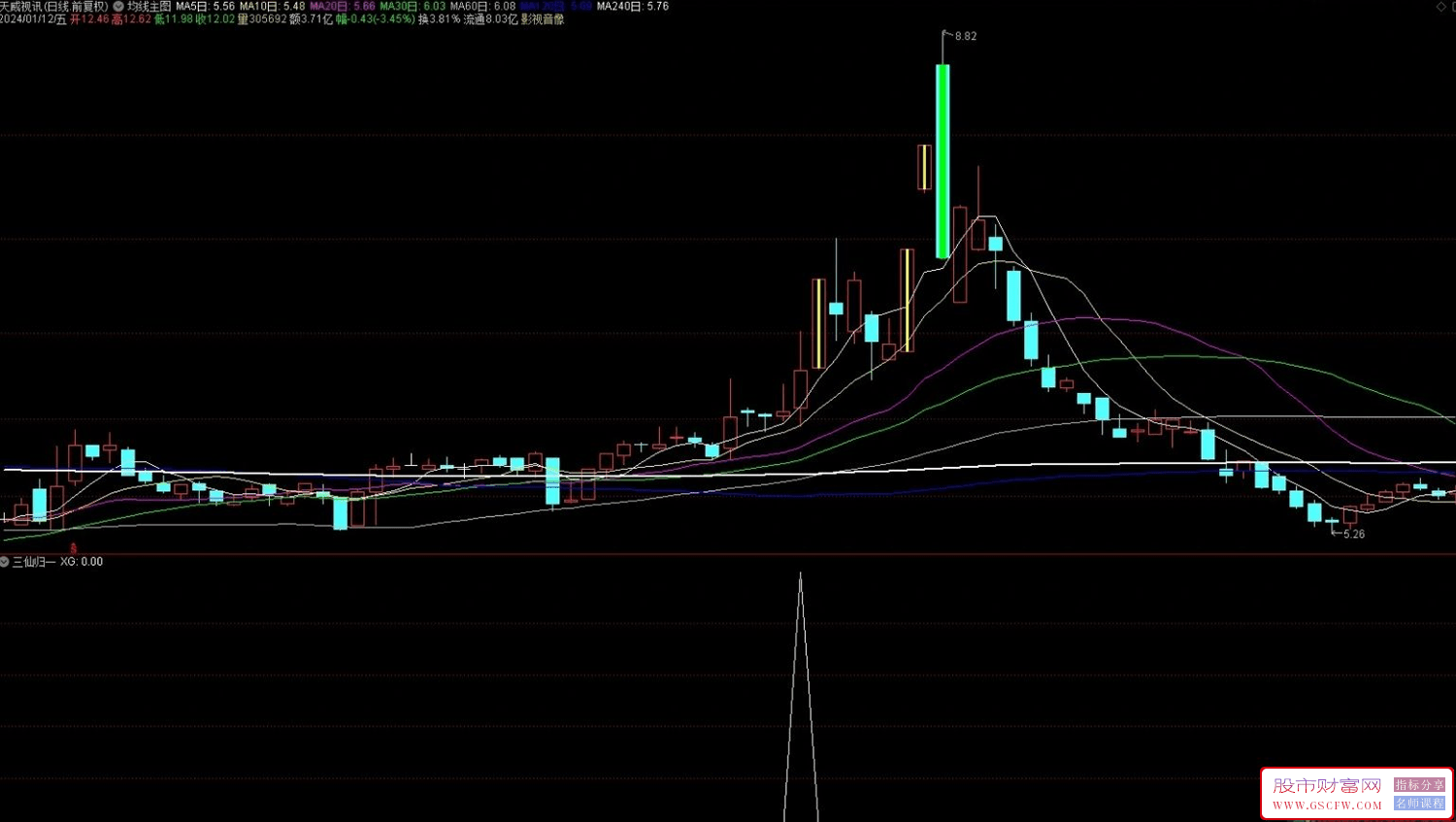Screen dimensions: 1456x822
Task: Click the XG: 0.00 indicator value
Action: pyautogui.click(x=82, y=562)
